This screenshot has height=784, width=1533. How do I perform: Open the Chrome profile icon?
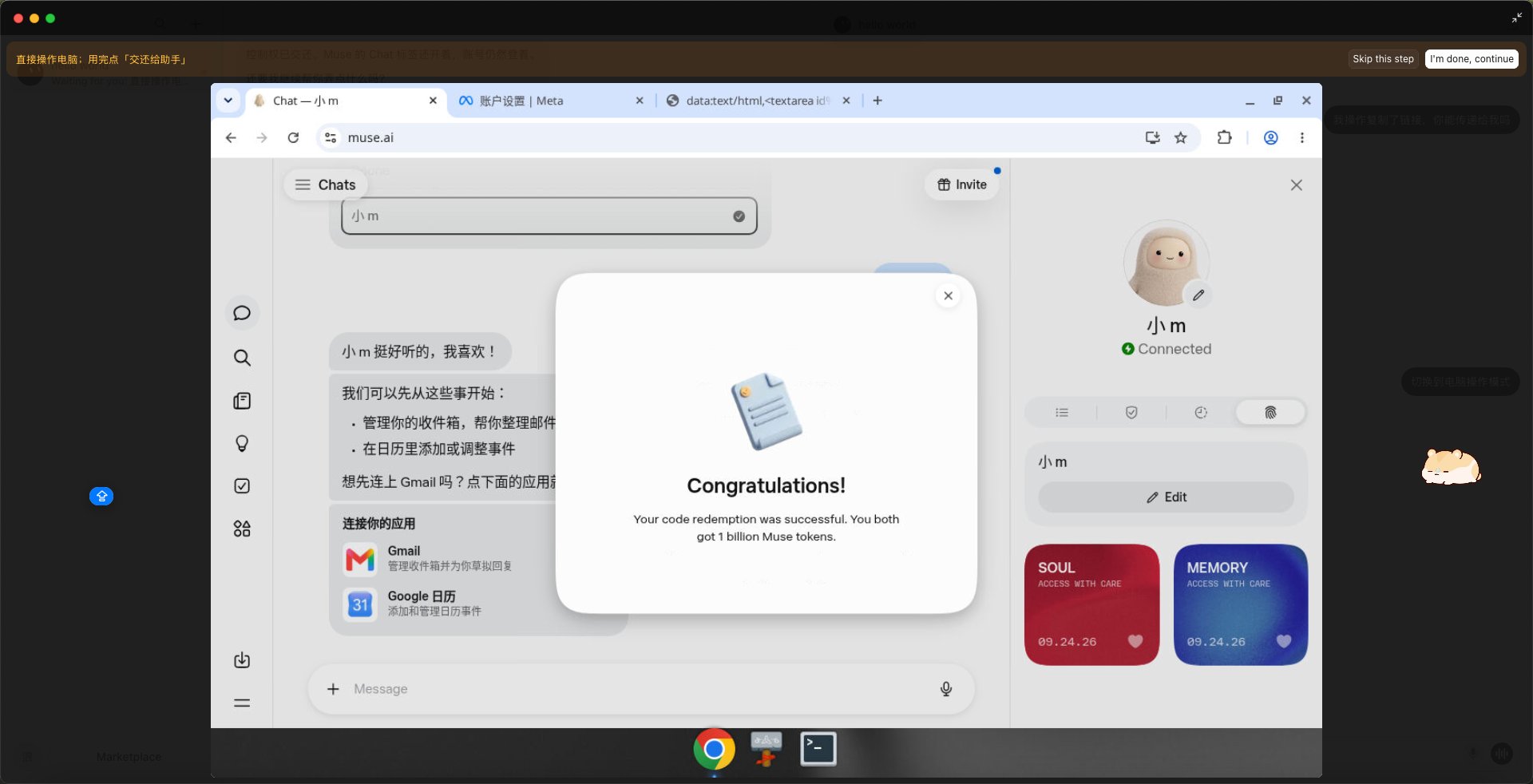click(1270, 138)
